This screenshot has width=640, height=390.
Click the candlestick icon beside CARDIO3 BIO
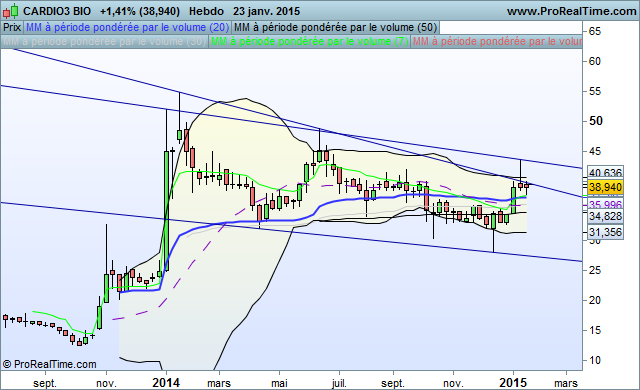pos(11,11)
